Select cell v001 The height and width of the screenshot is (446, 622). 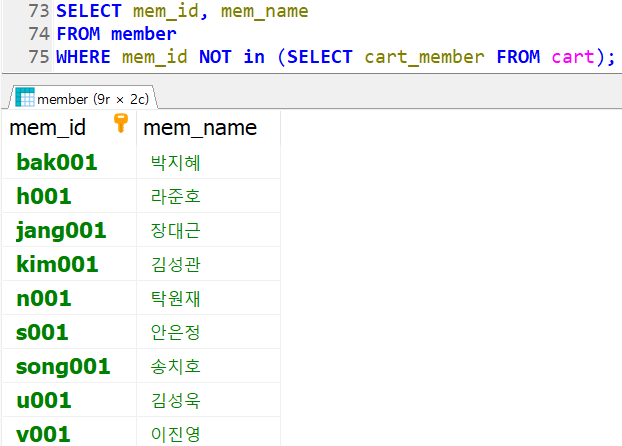click(69, 432)
